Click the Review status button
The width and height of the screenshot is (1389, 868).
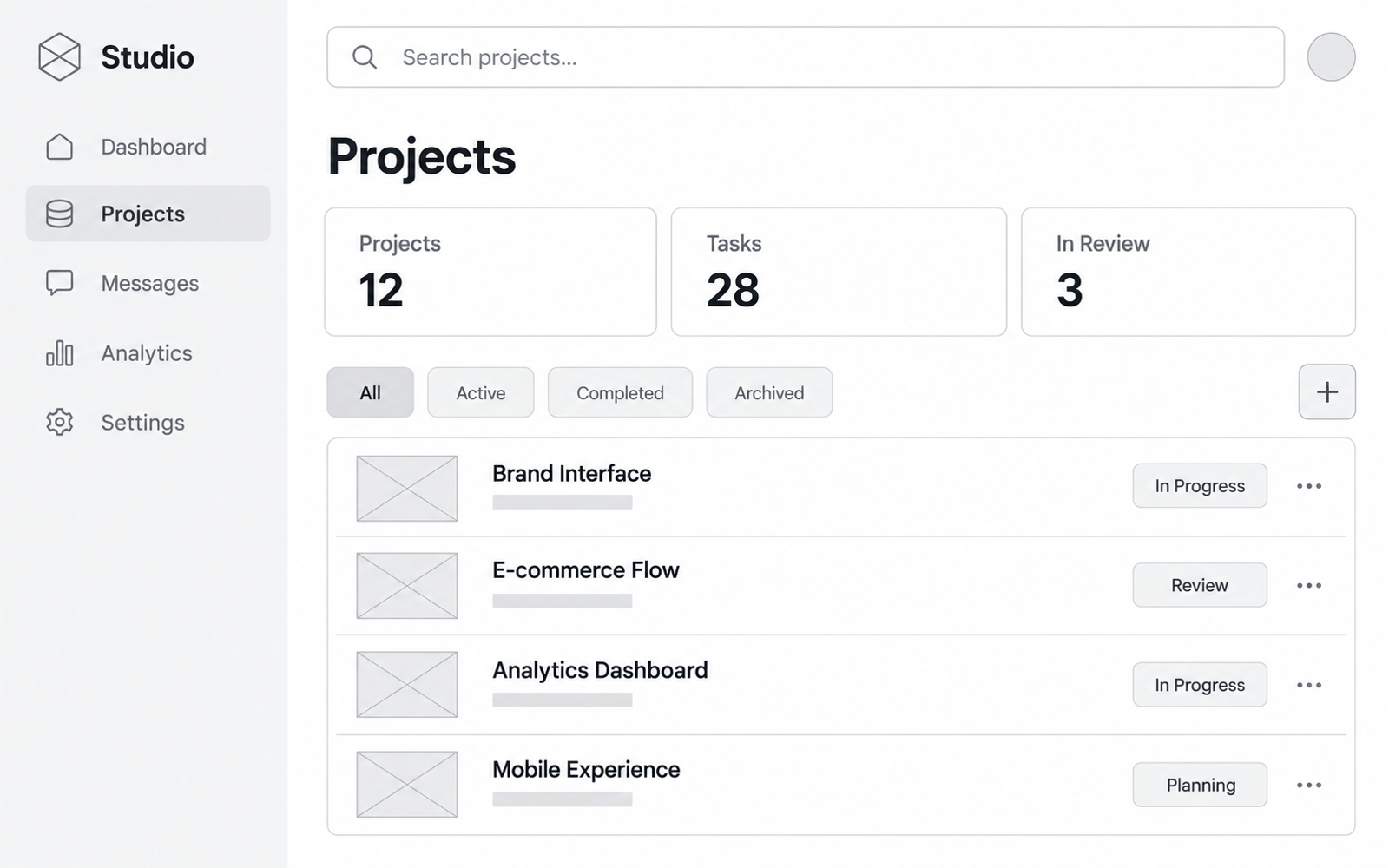click(x=1200, y=585)
